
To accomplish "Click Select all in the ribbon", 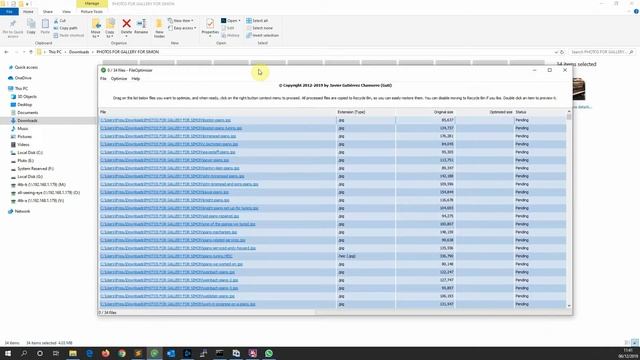I will 257,20.
